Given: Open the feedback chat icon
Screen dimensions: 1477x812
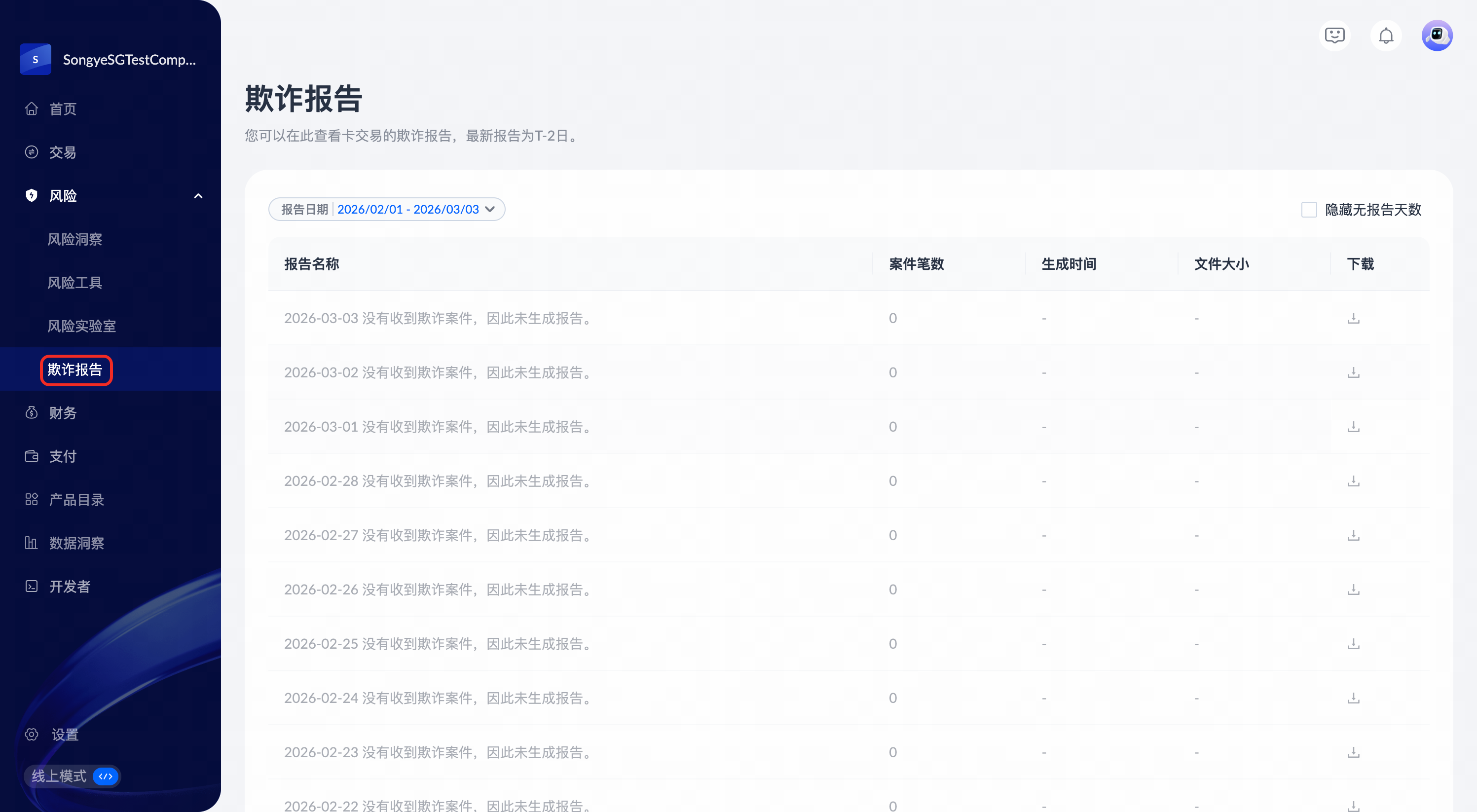Looking at the screenshot, I should click(1334, 36).
